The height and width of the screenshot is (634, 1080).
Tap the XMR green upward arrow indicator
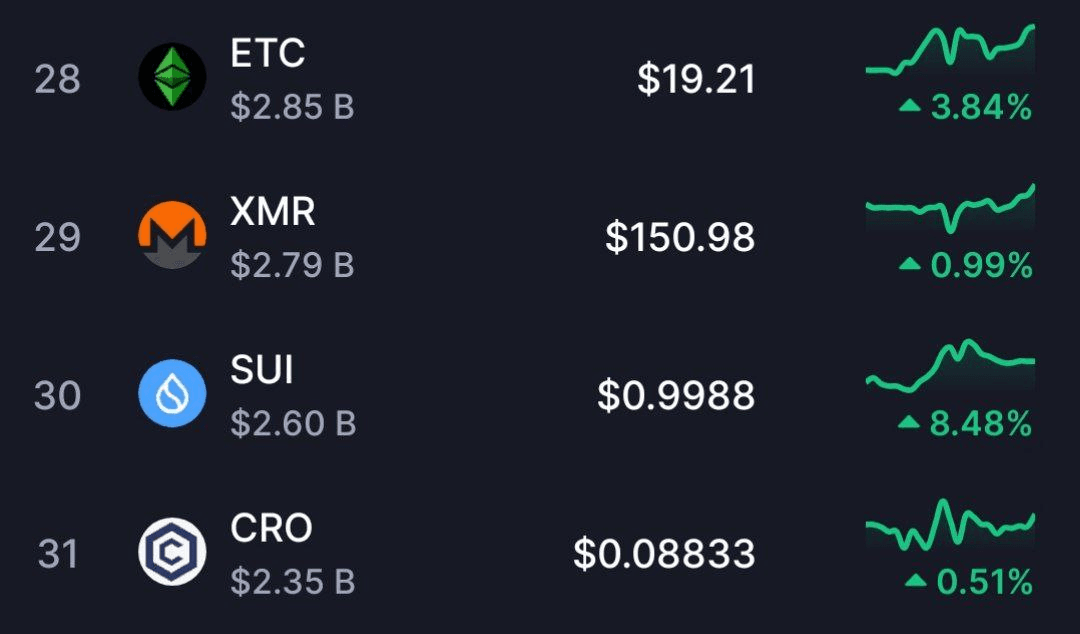coord(910,264)
